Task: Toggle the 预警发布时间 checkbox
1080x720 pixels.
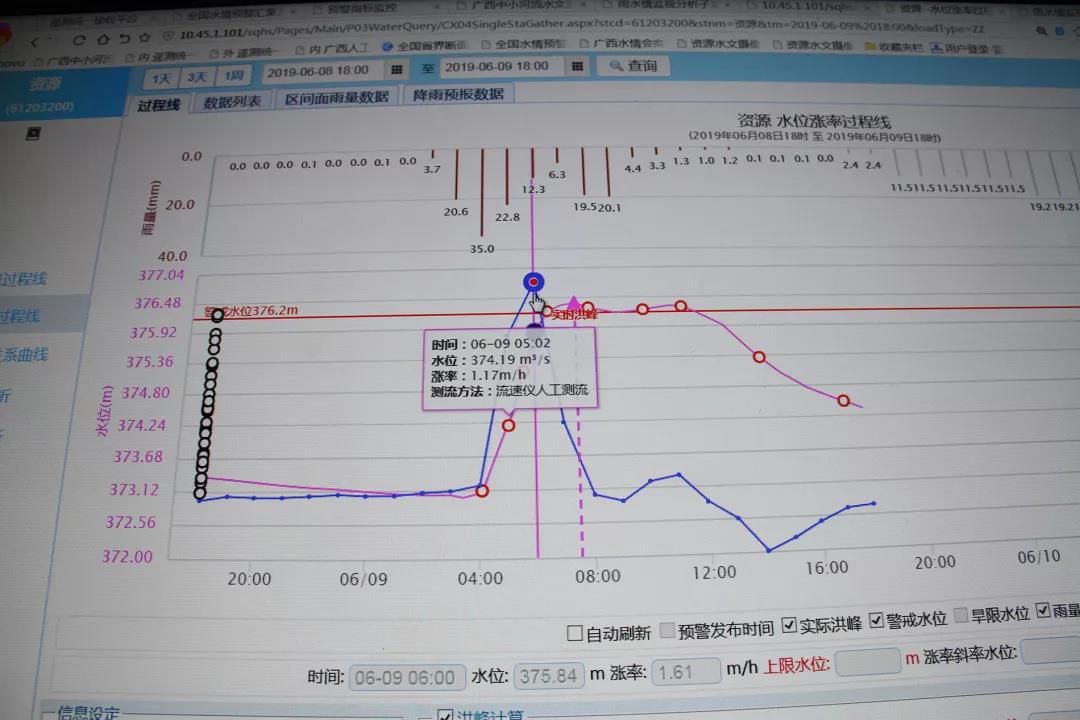Action: pyautogui.click(x=667, y=630)
